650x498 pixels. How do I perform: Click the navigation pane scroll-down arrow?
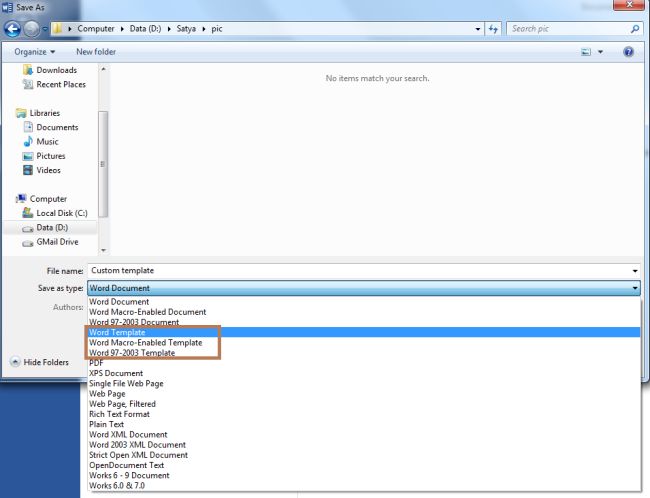click(x=104, y=250)
